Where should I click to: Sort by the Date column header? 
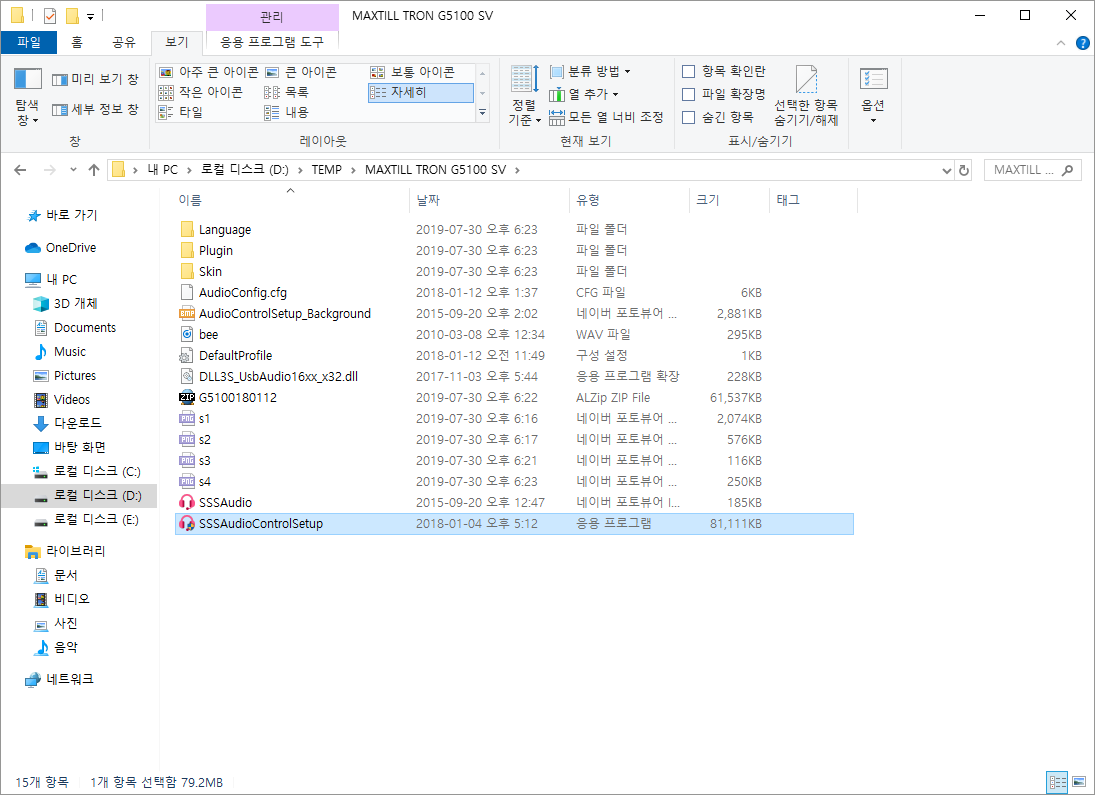point(489,200)
